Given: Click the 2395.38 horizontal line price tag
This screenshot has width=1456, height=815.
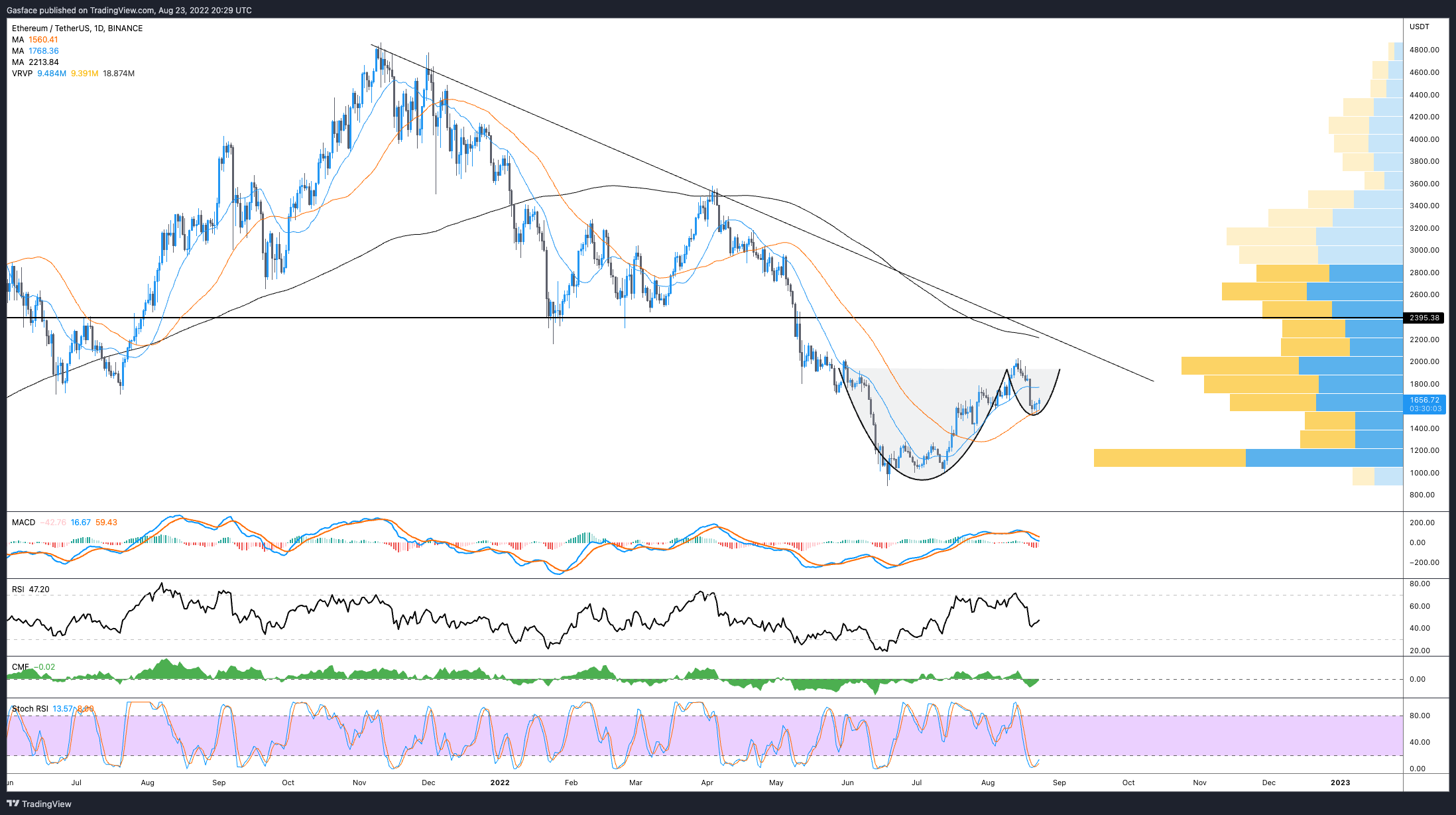Looking at the screenshot, I should tap(1424, 318).
